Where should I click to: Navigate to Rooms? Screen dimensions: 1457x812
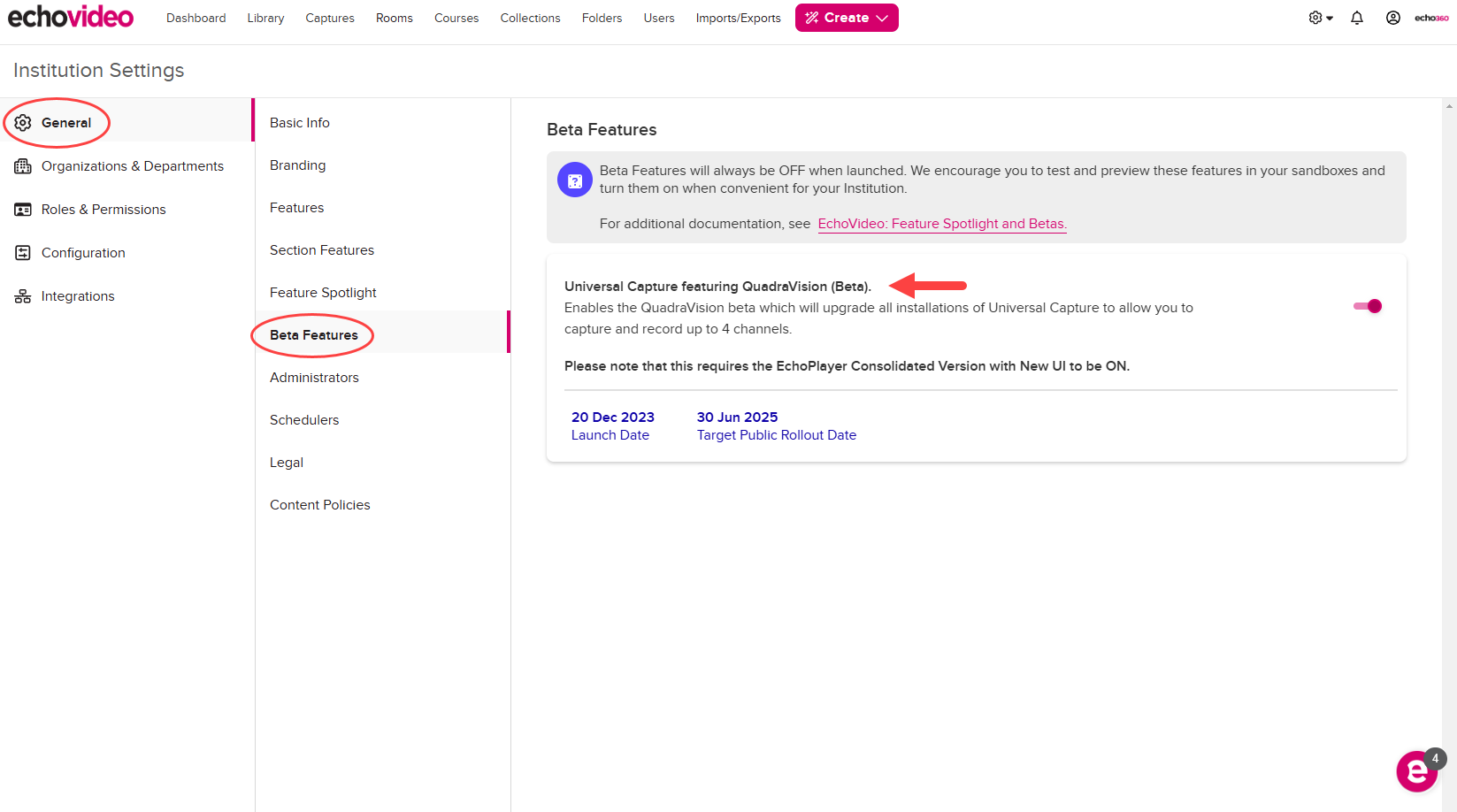point(395,18)
